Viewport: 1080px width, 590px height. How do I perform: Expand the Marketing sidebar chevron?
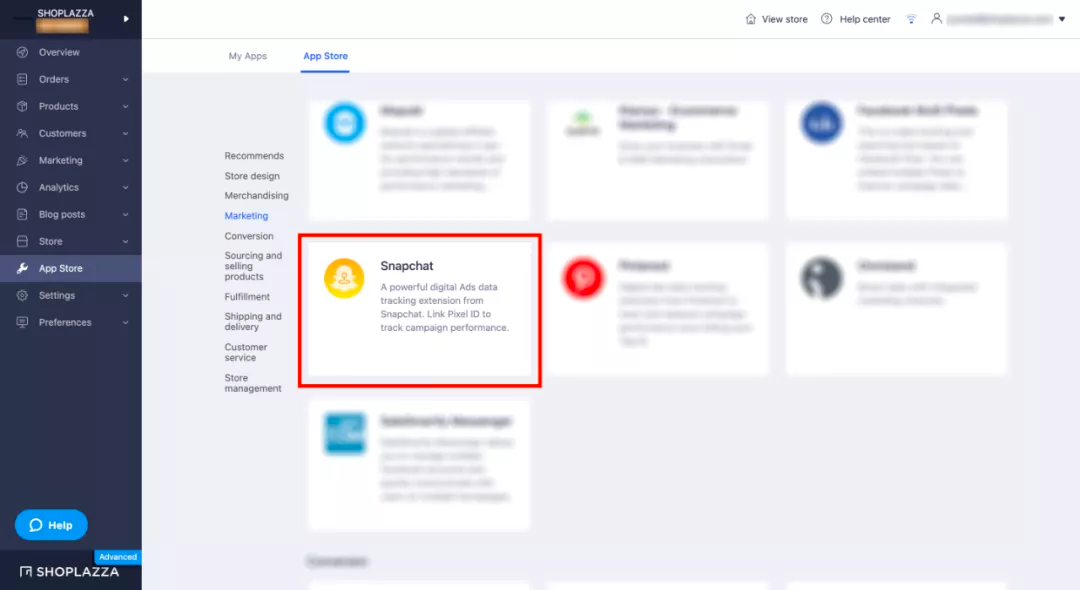pyautogui.click(x=126, y=160)
